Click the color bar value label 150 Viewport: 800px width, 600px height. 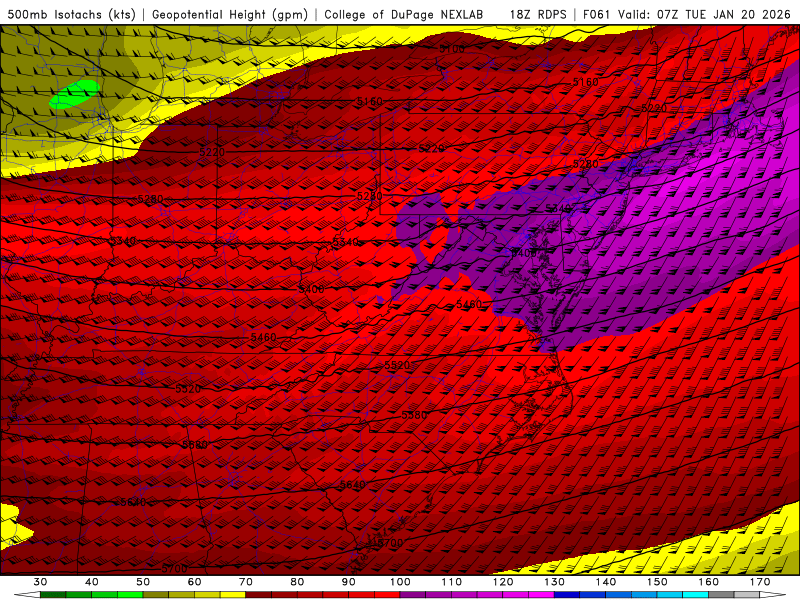coord(657,582)
